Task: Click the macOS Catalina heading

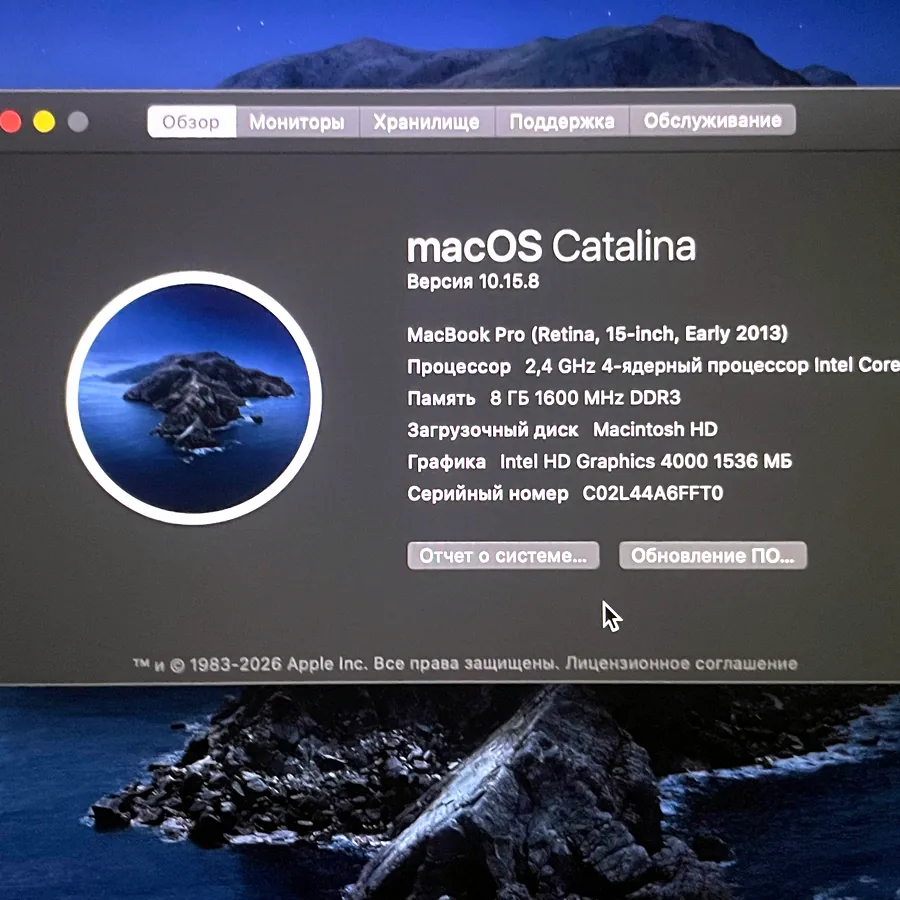Action: (x=551, y=246)
